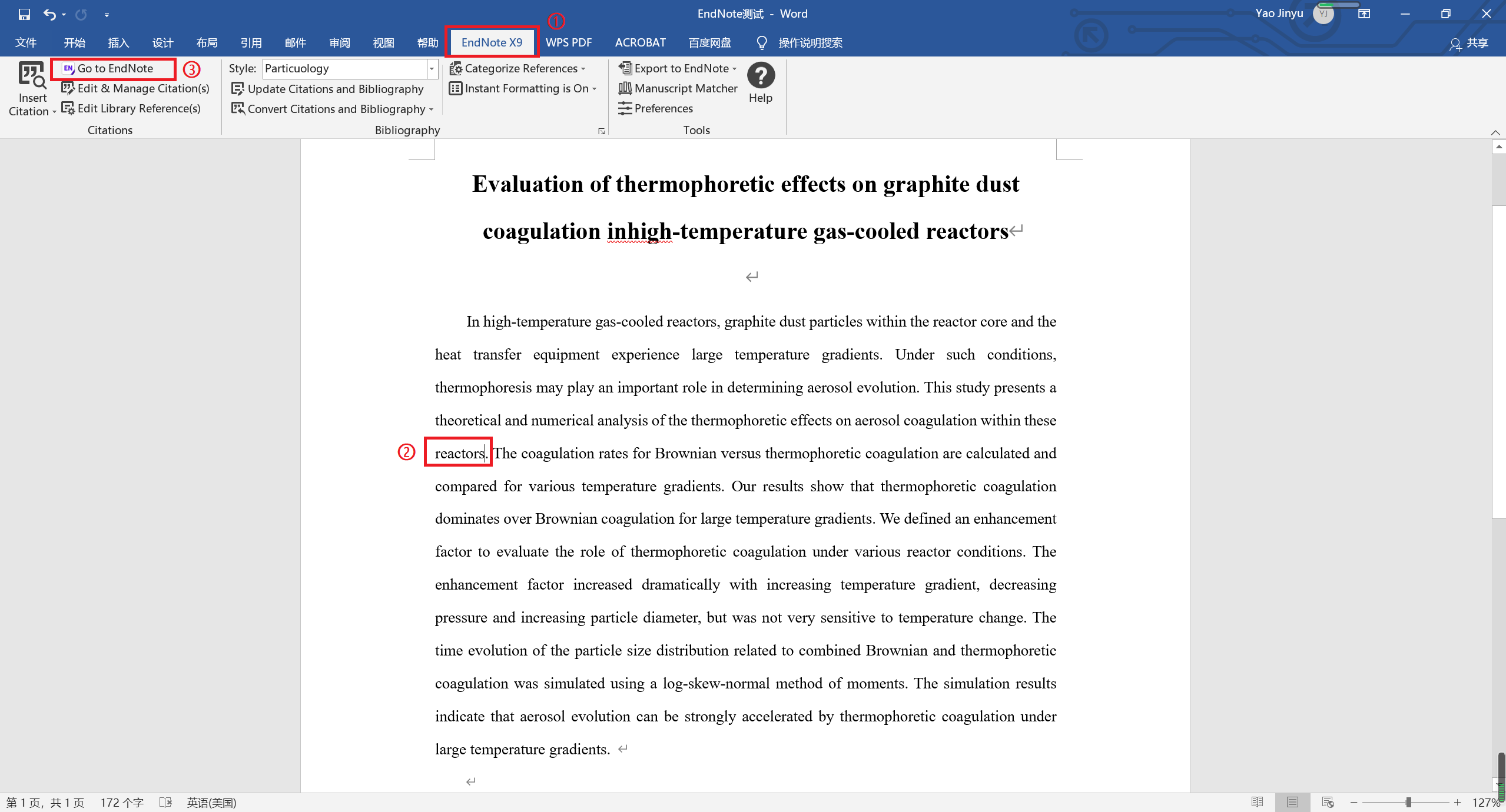The width and height of the screenshot is (1506, 812).
Task: Open the 文件 File tab
Action: tap(26, 42)
